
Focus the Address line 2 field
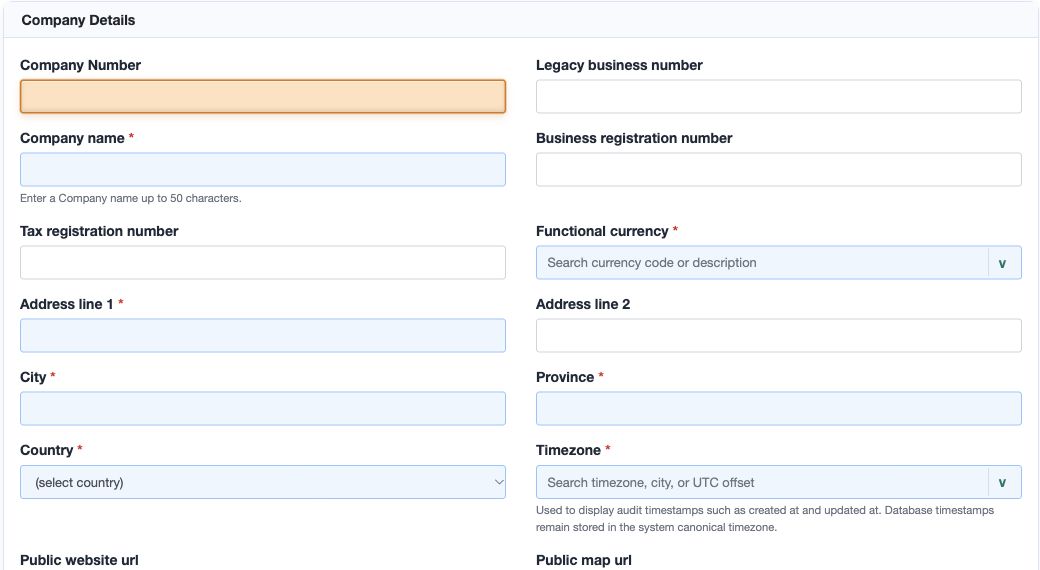tap(779, 335)
